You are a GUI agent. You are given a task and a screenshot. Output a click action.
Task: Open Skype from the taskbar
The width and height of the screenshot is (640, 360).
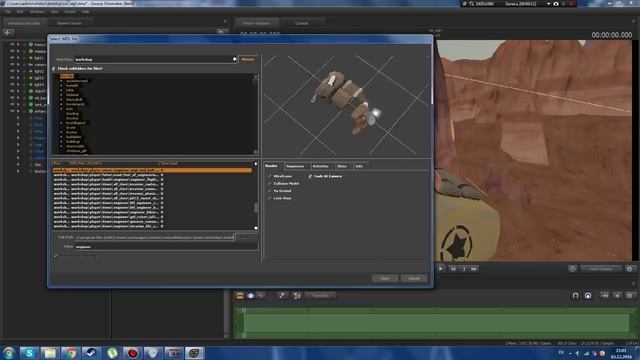click(29, 353)
